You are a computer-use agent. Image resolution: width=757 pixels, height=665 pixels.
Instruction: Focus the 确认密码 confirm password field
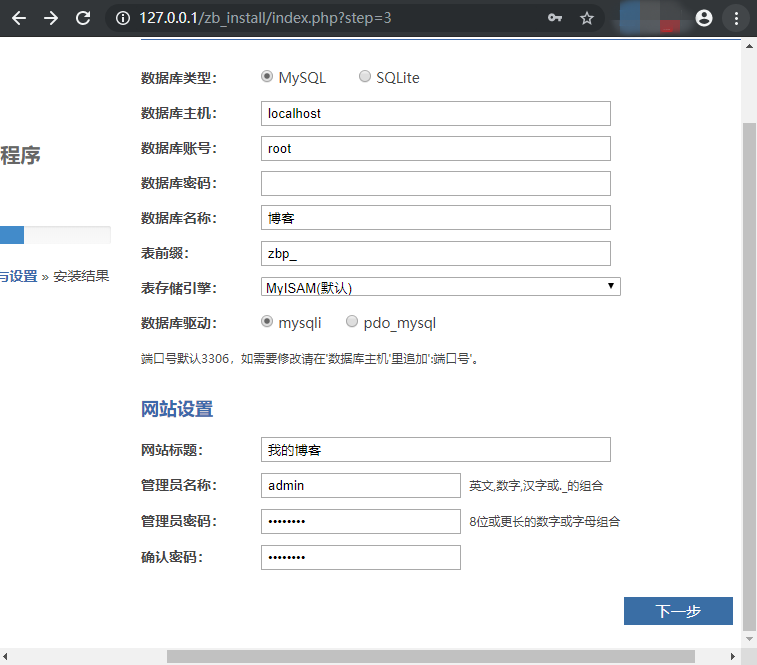coord(361,557)
